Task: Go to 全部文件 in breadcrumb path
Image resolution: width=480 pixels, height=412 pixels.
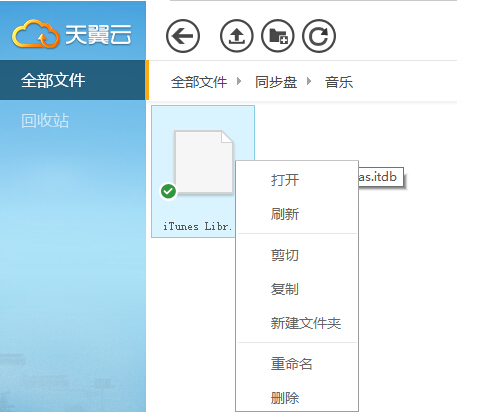Action: 199,82
